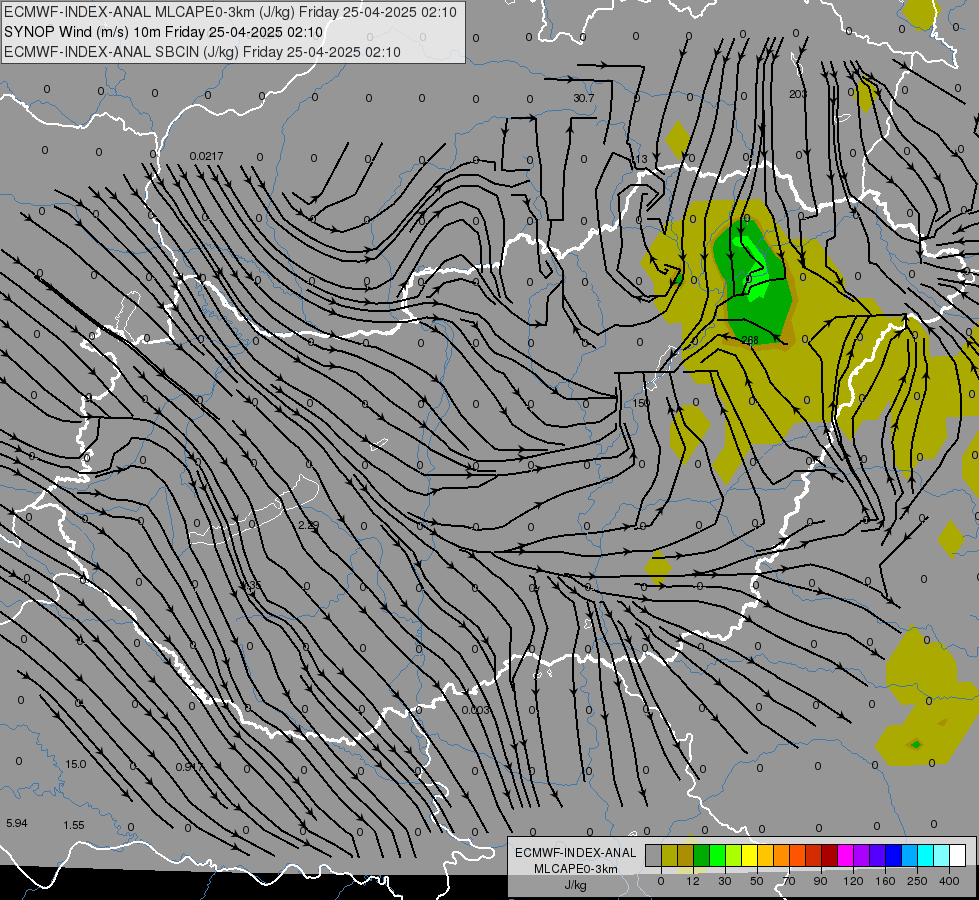The width and height of the screenshot is (979, 900).
Task: Click the olive swatch in the legend
Action: [x=670, y=855]
